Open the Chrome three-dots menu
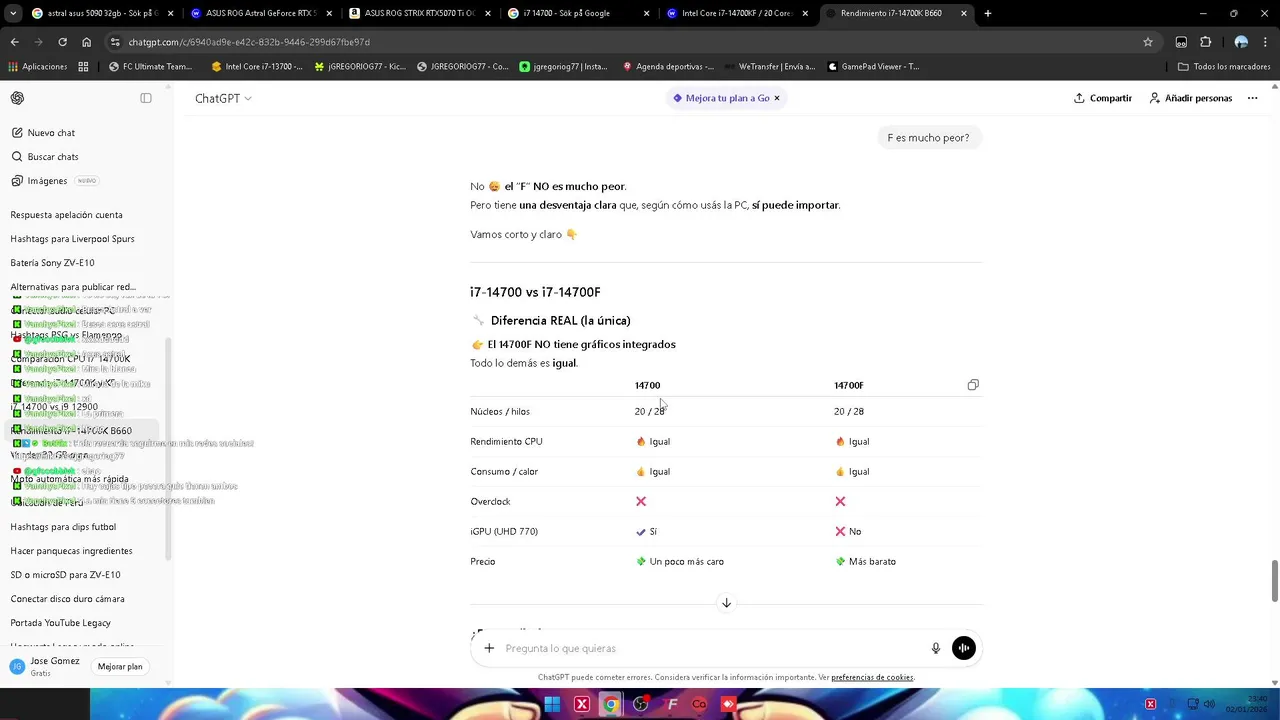This screenshot has height=720, width=1280. [x=1266, y=42]
